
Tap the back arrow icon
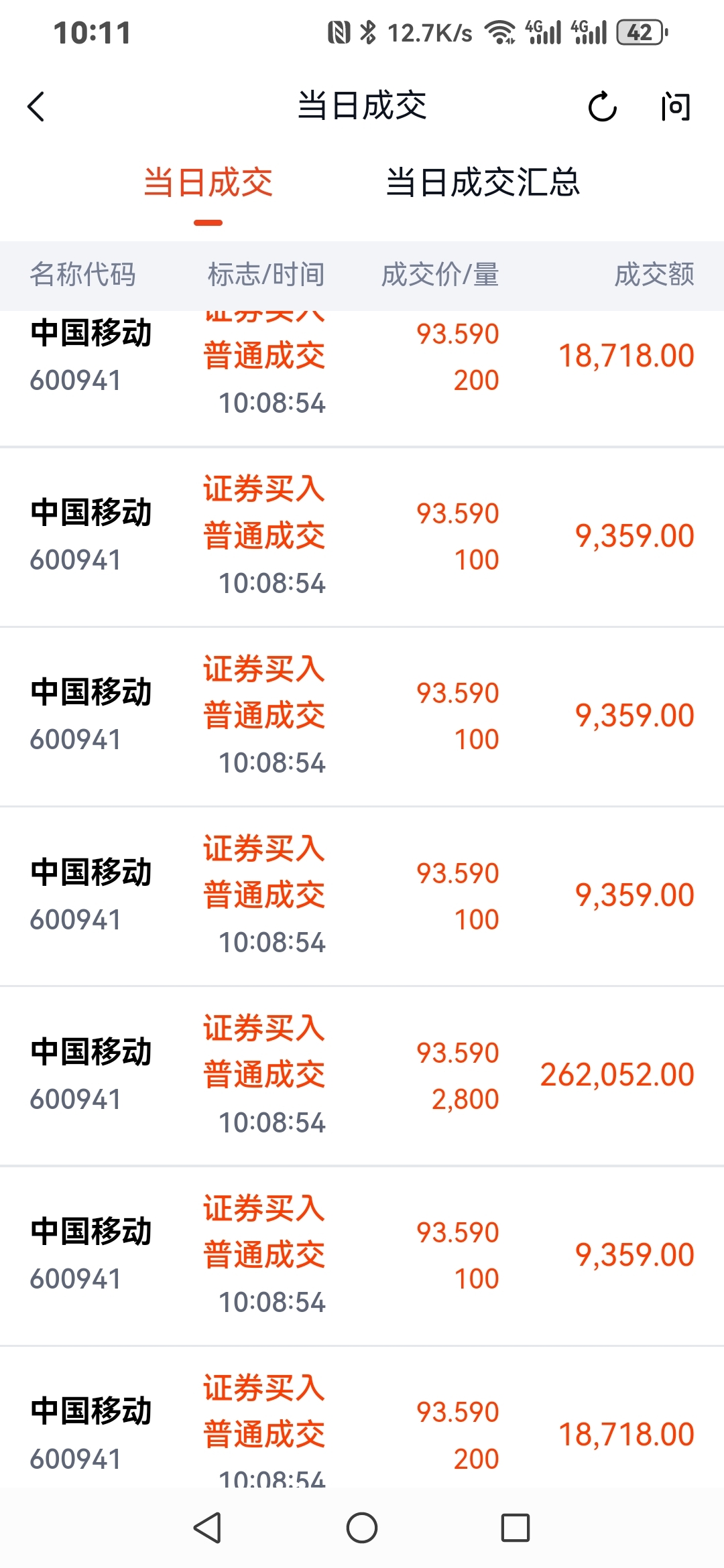36,107
